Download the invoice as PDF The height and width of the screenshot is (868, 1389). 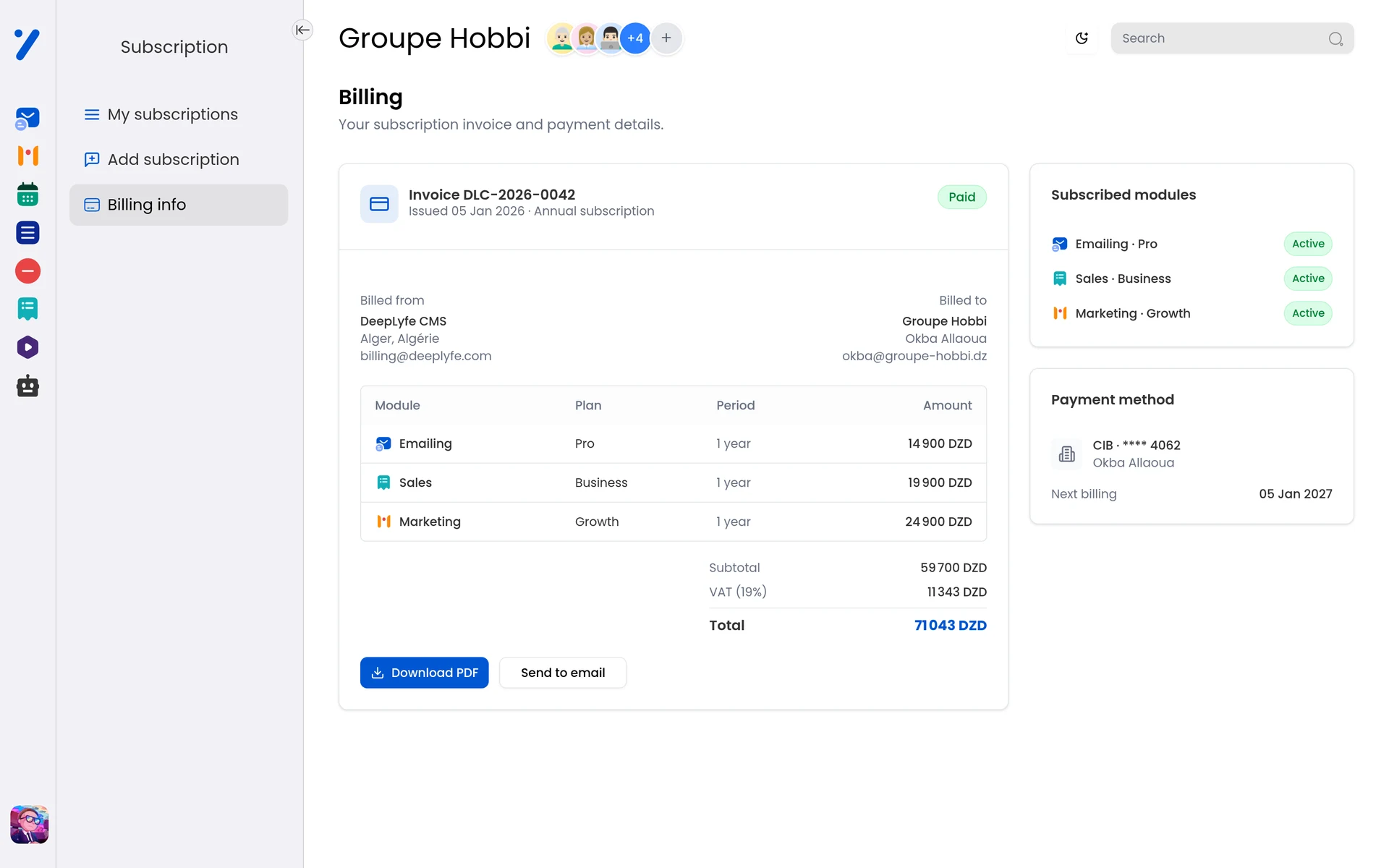pyautogui.click(x=424, y=673)
